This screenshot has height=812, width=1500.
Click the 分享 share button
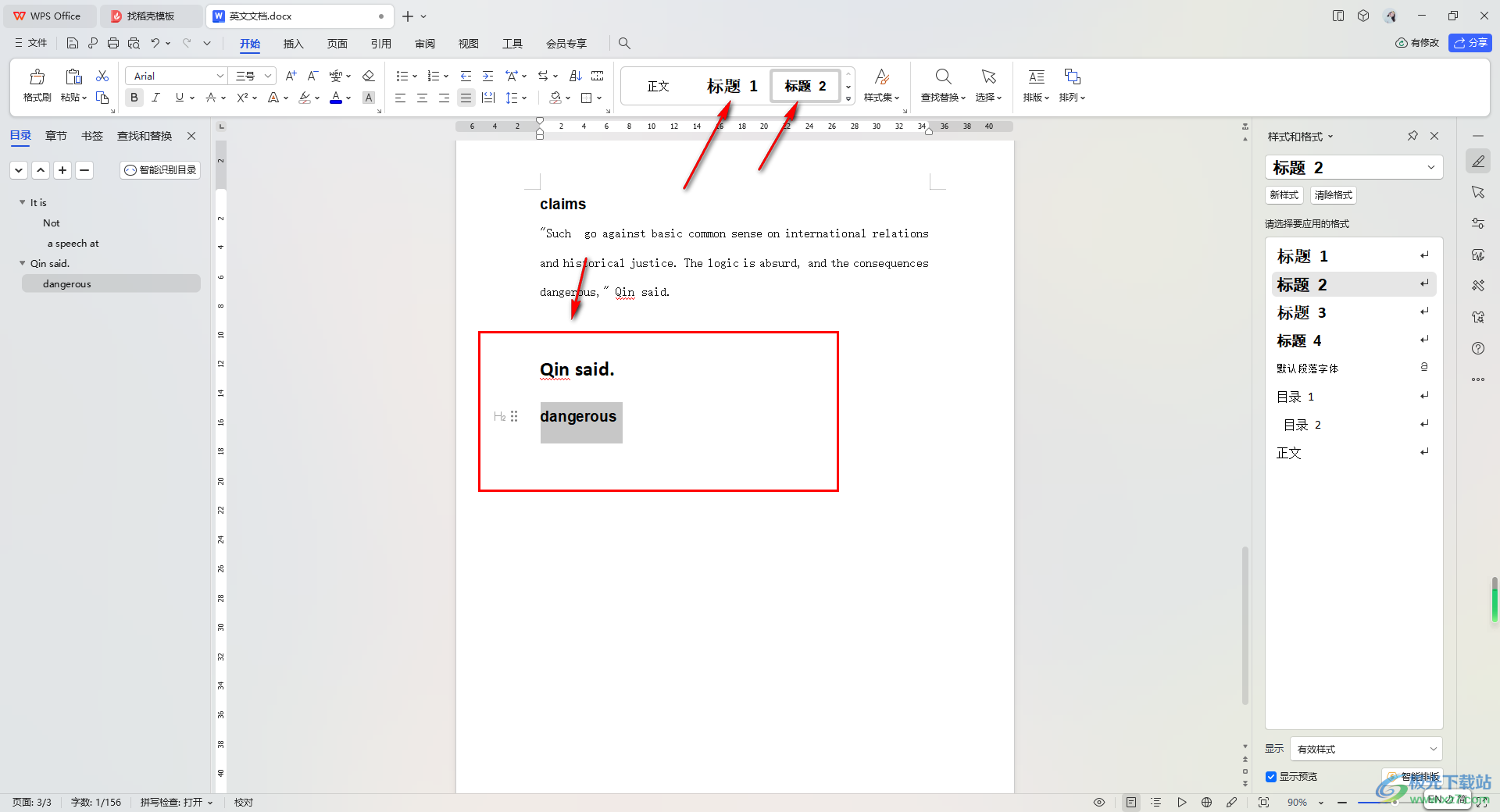pos(1470,43)
